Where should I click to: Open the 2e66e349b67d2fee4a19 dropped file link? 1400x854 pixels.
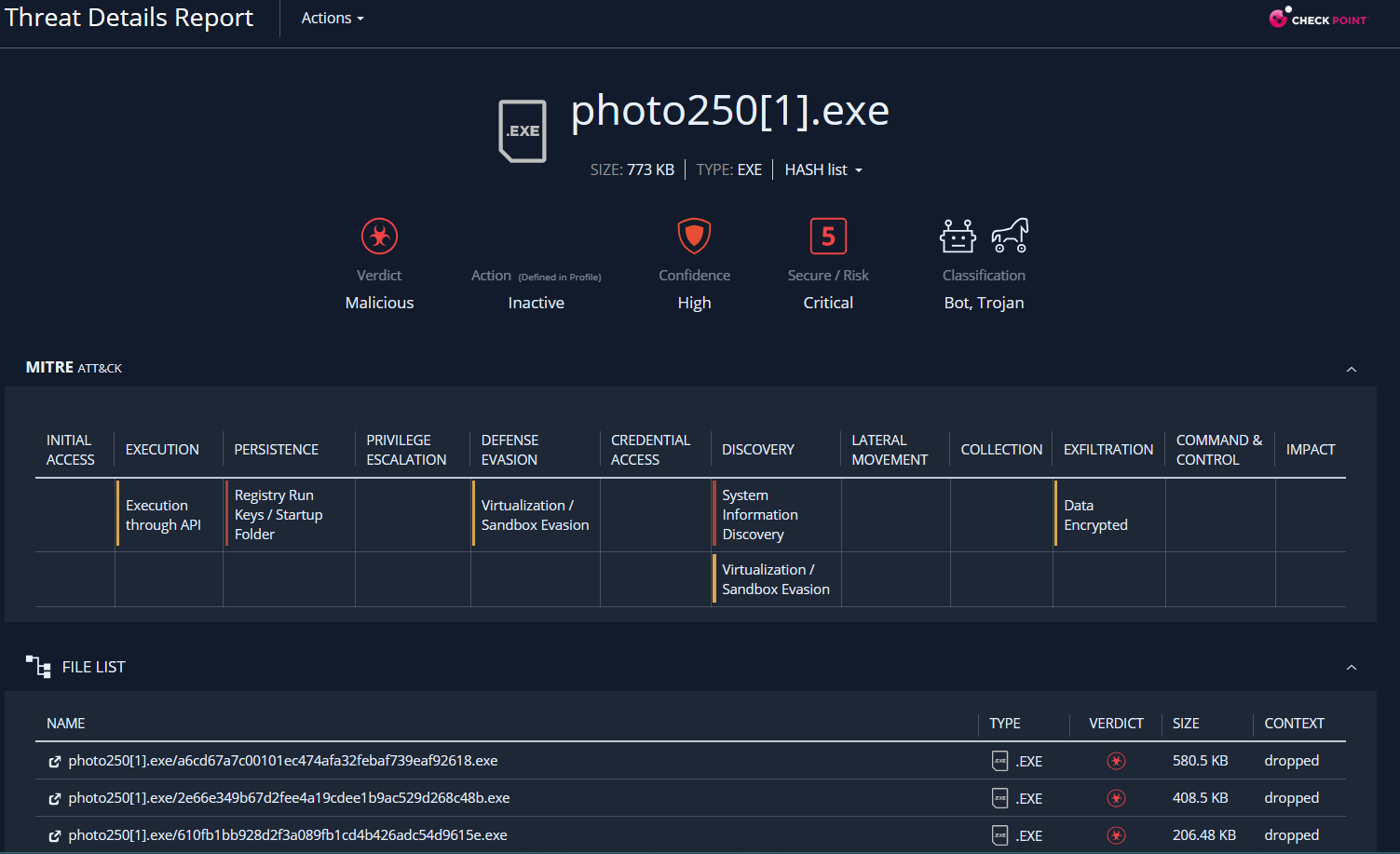tap(289, 798)
